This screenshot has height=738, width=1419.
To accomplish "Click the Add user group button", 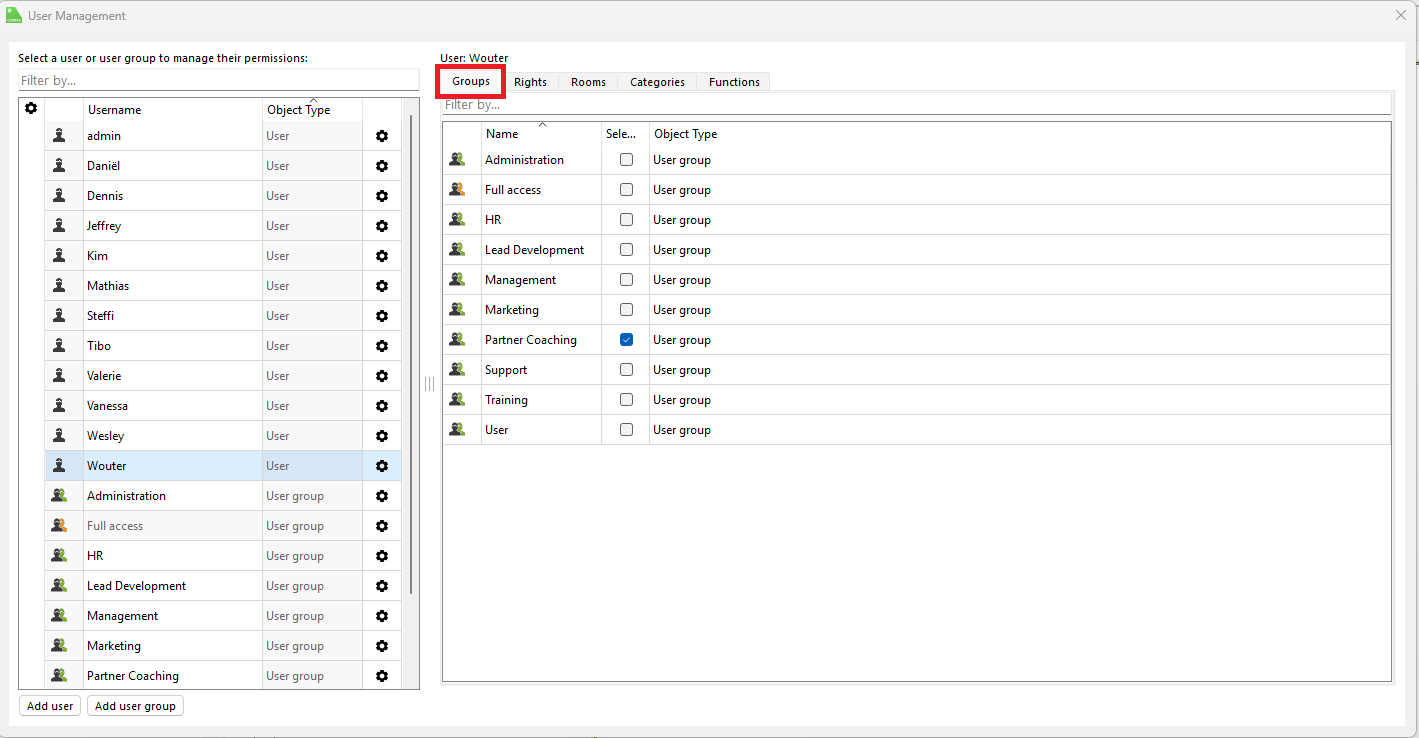I will click(135, 706).
